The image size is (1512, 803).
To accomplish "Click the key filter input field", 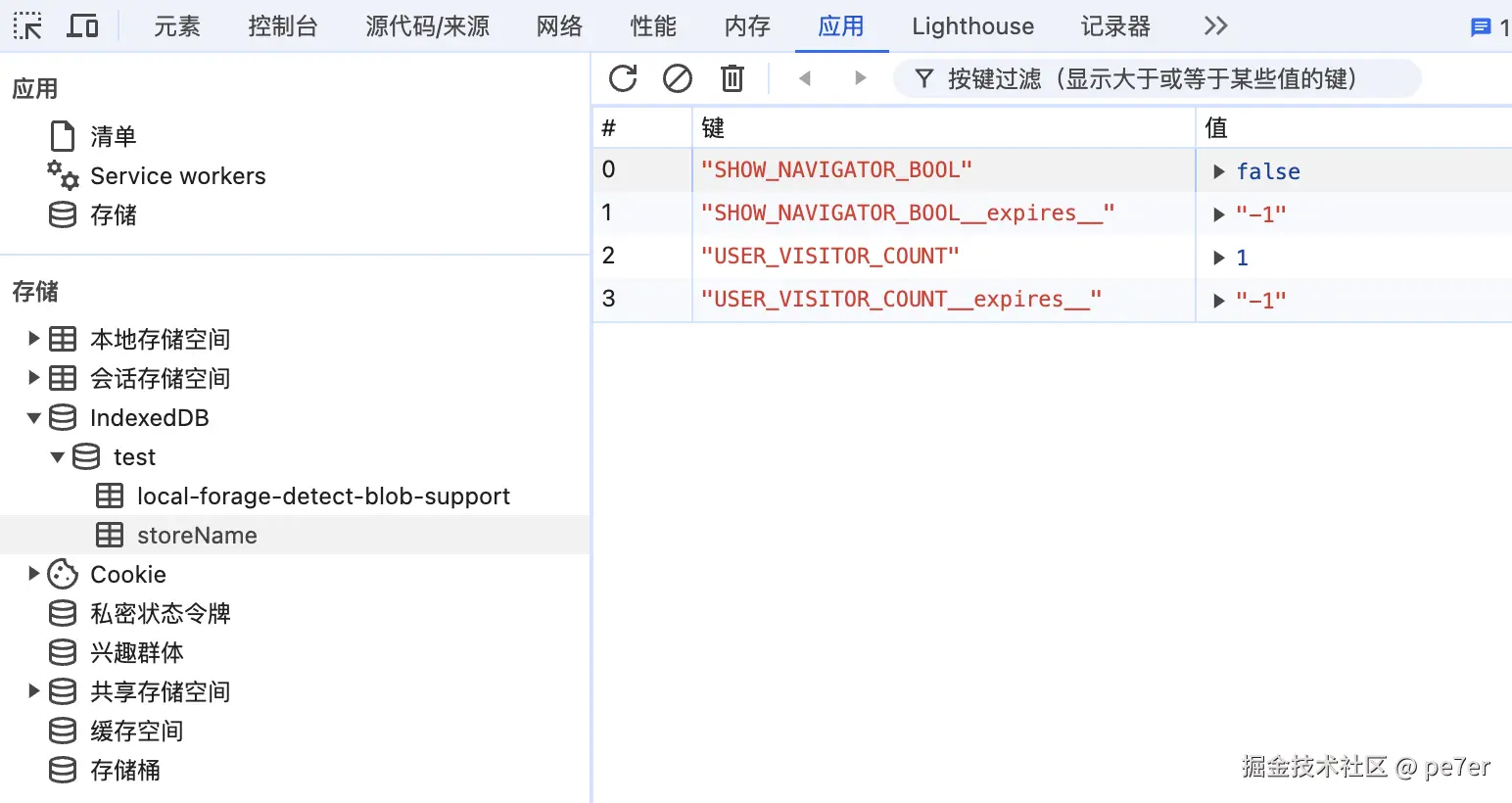I will tap(1157, 78).
